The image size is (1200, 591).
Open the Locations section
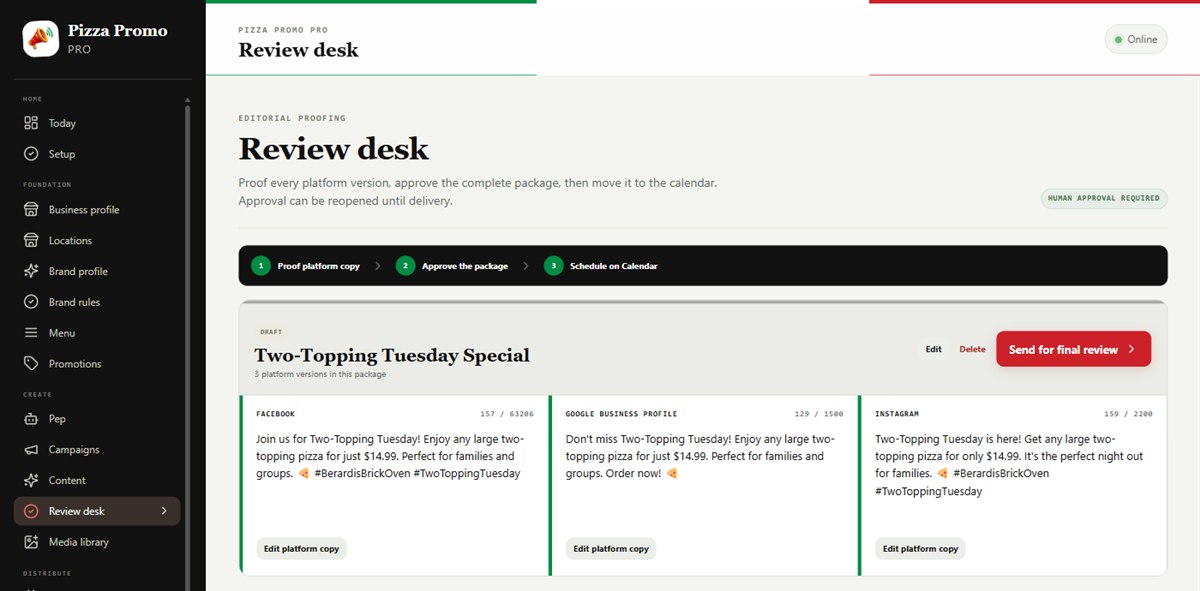97,241
